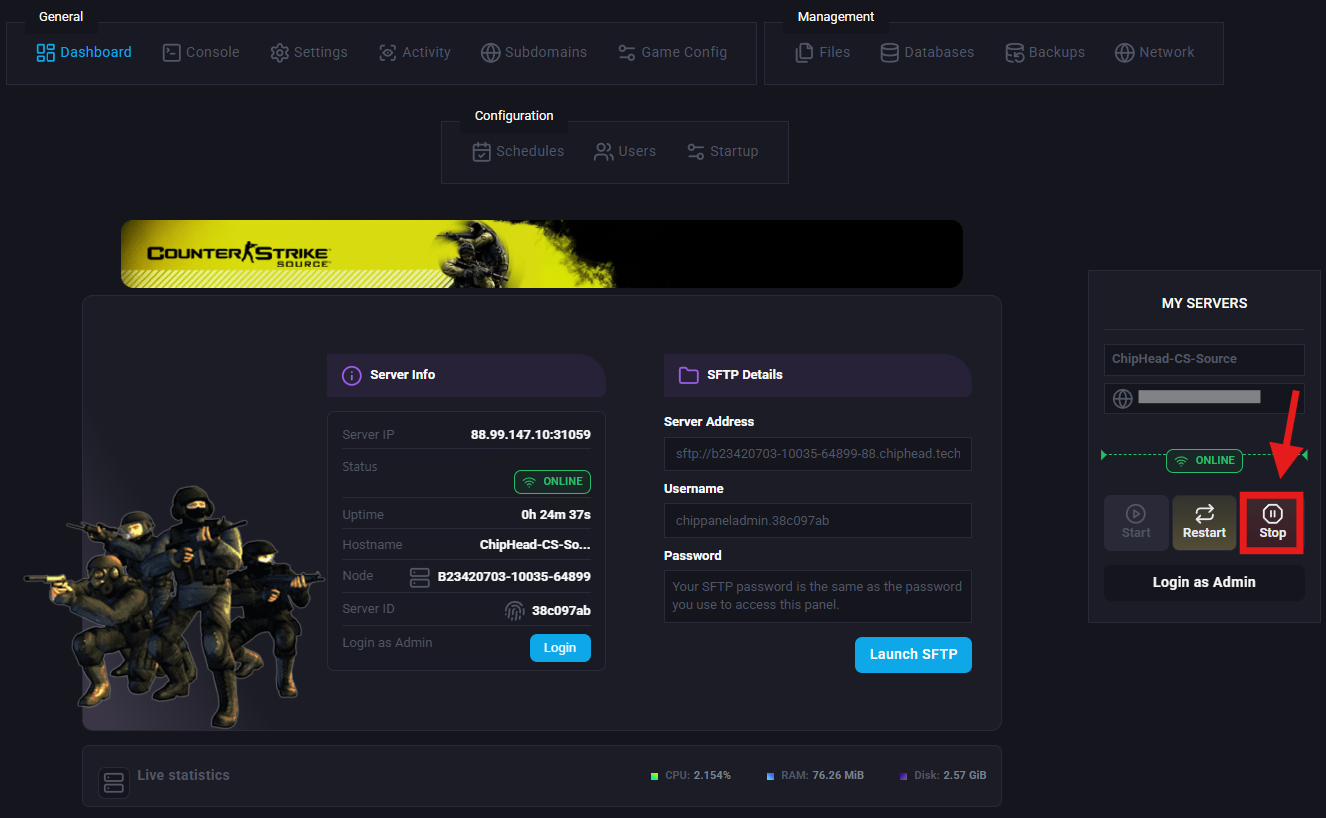Click the Server IP value 88.99.147.10:31059
The image size is (1326, 818).
[531, 435]
